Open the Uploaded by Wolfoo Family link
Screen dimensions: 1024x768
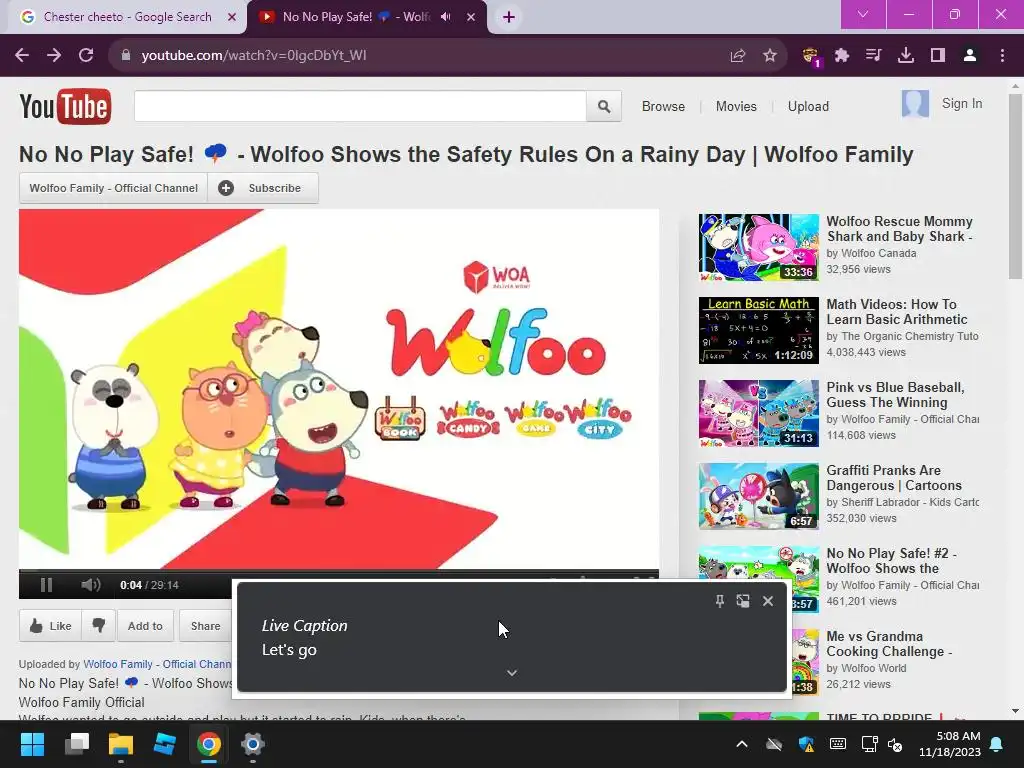tap(157, 664)
